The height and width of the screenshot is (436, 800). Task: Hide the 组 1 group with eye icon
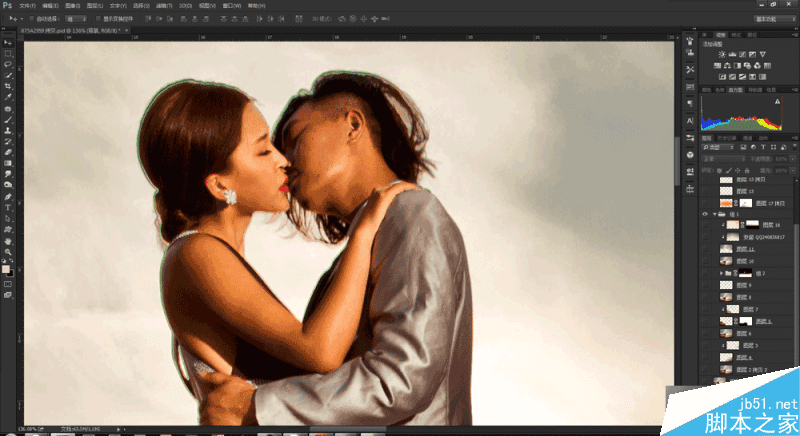click(x=705, y=214)
